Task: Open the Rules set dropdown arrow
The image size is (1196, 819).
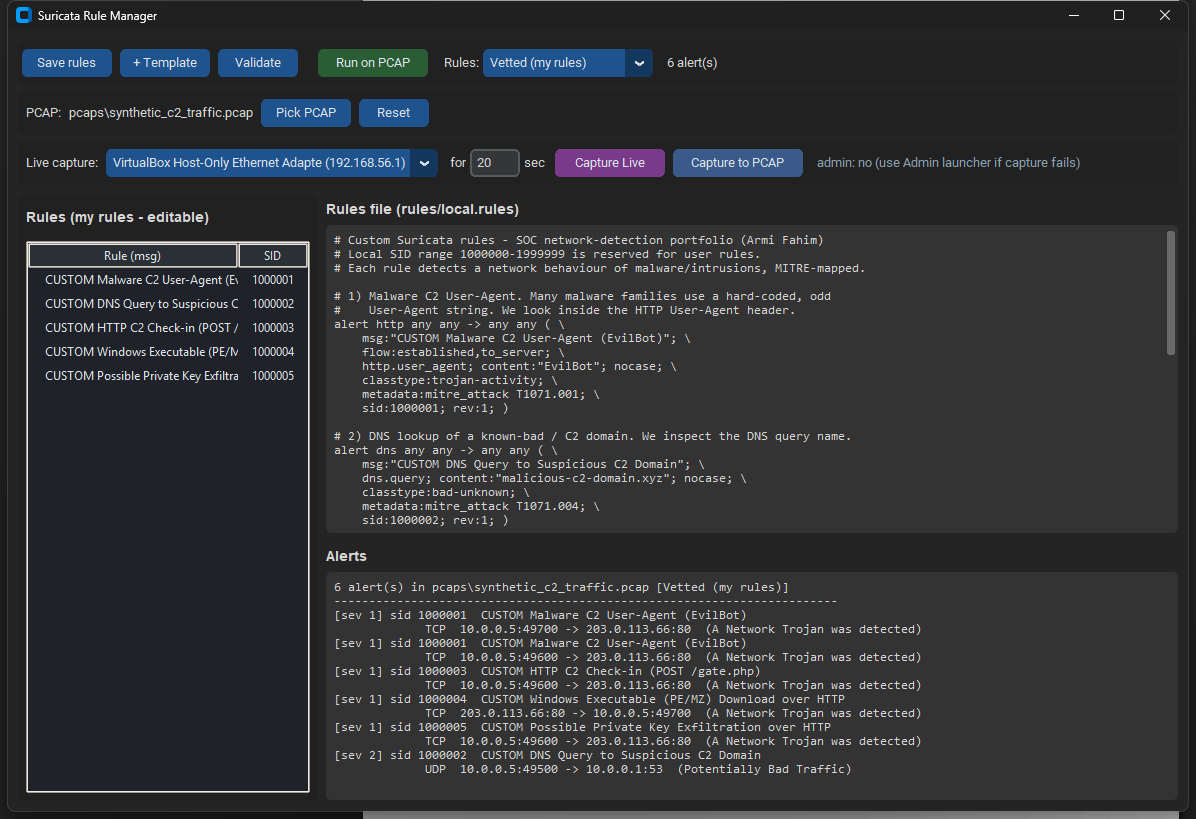Action: [x=639, y=63]
